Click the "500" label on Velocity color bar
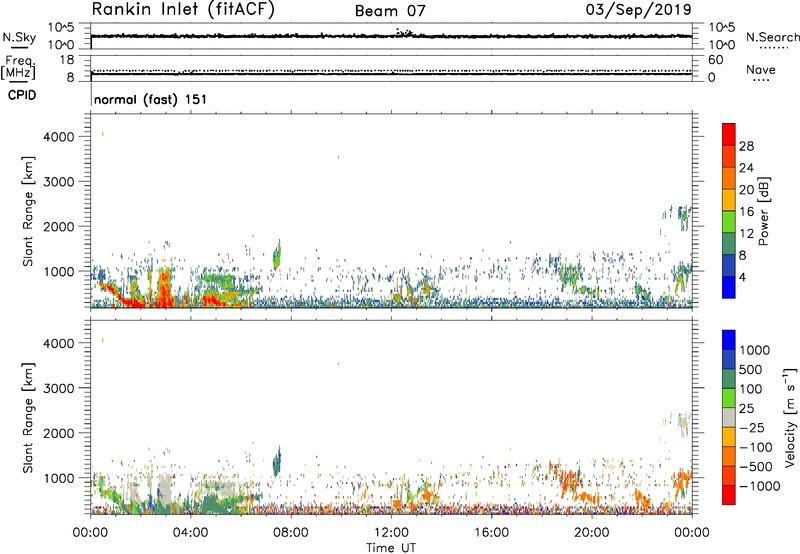800x554 pixels. (x=751, y=369)
